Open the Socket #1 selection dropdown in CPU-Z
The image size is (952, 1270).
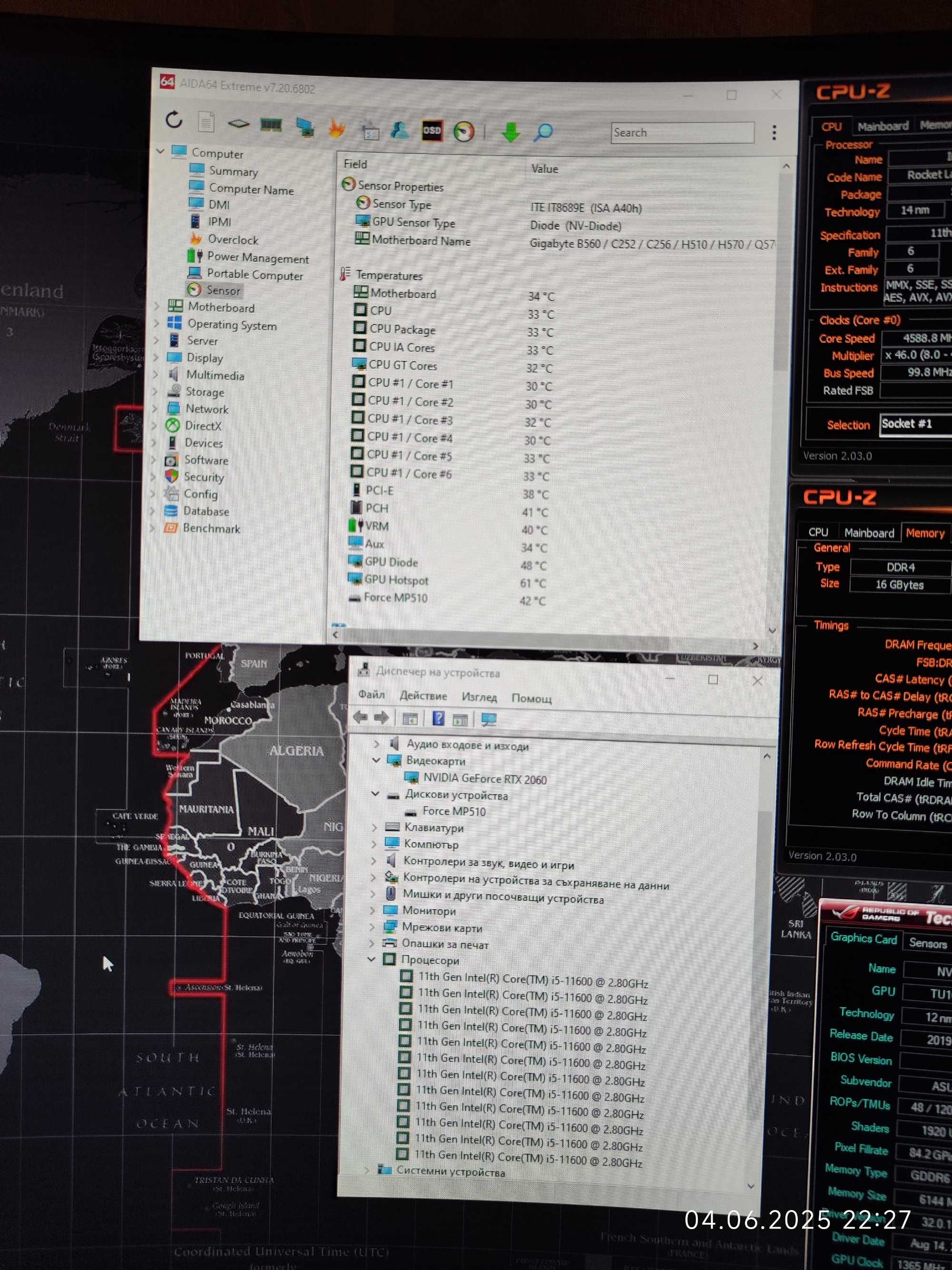(915, 424)
